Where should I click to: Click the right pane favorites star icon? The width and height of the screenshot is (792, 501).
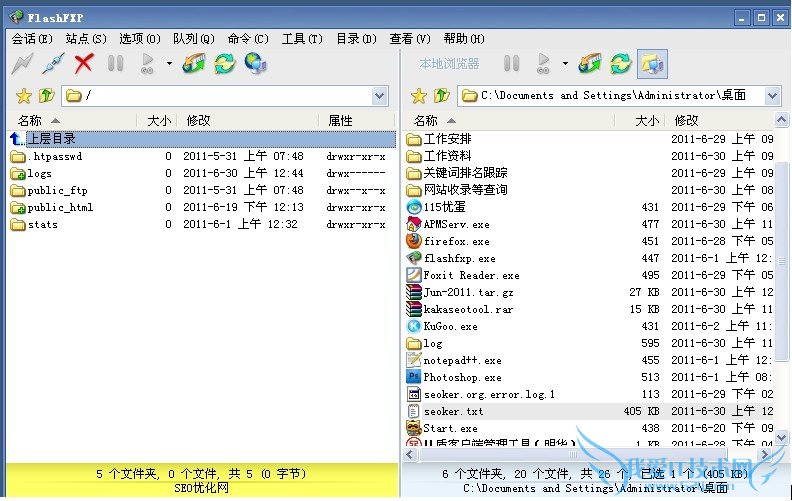pyautogui.click(x=419, y=95)
